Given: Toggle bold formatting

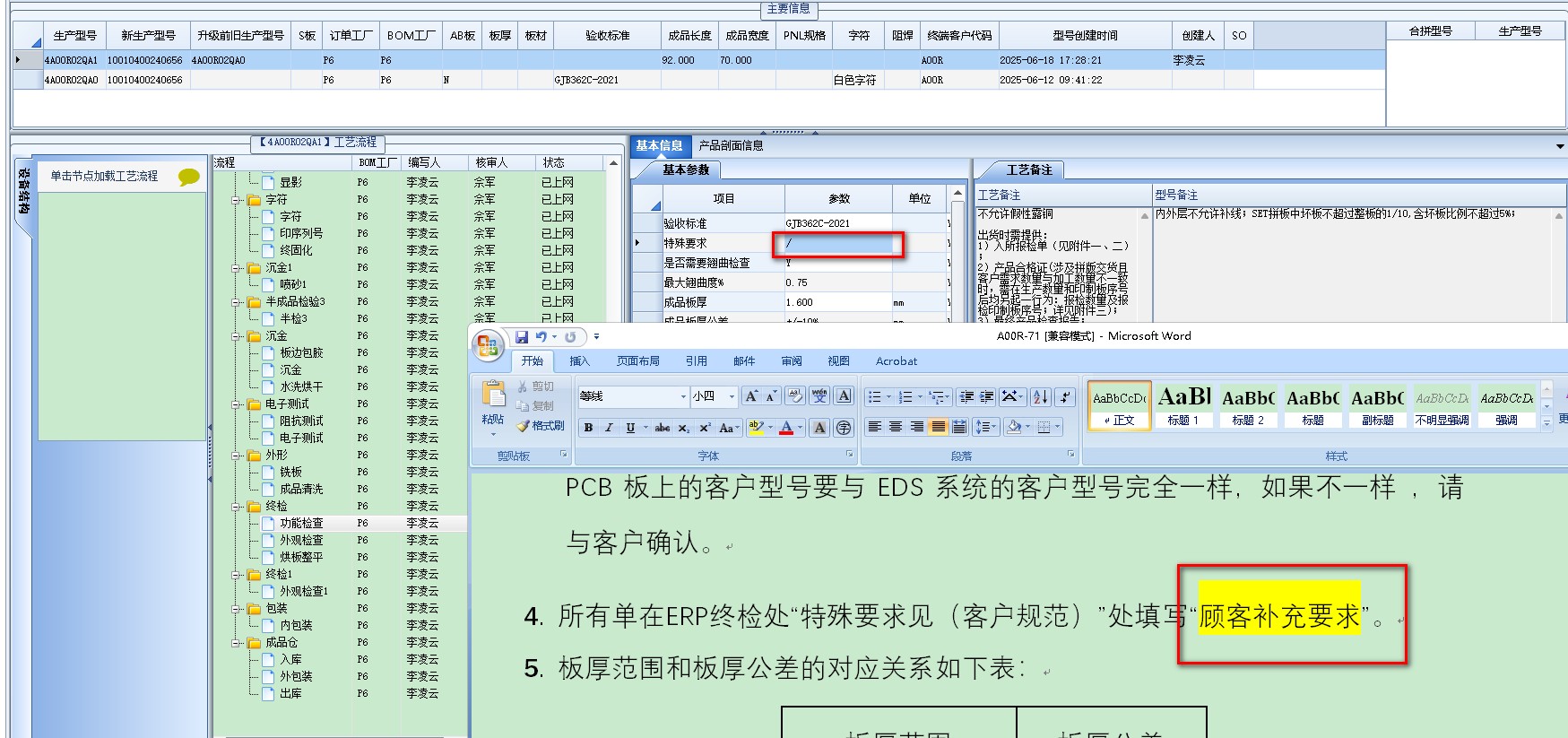Looking at the screenshot, I should (588, 428).
